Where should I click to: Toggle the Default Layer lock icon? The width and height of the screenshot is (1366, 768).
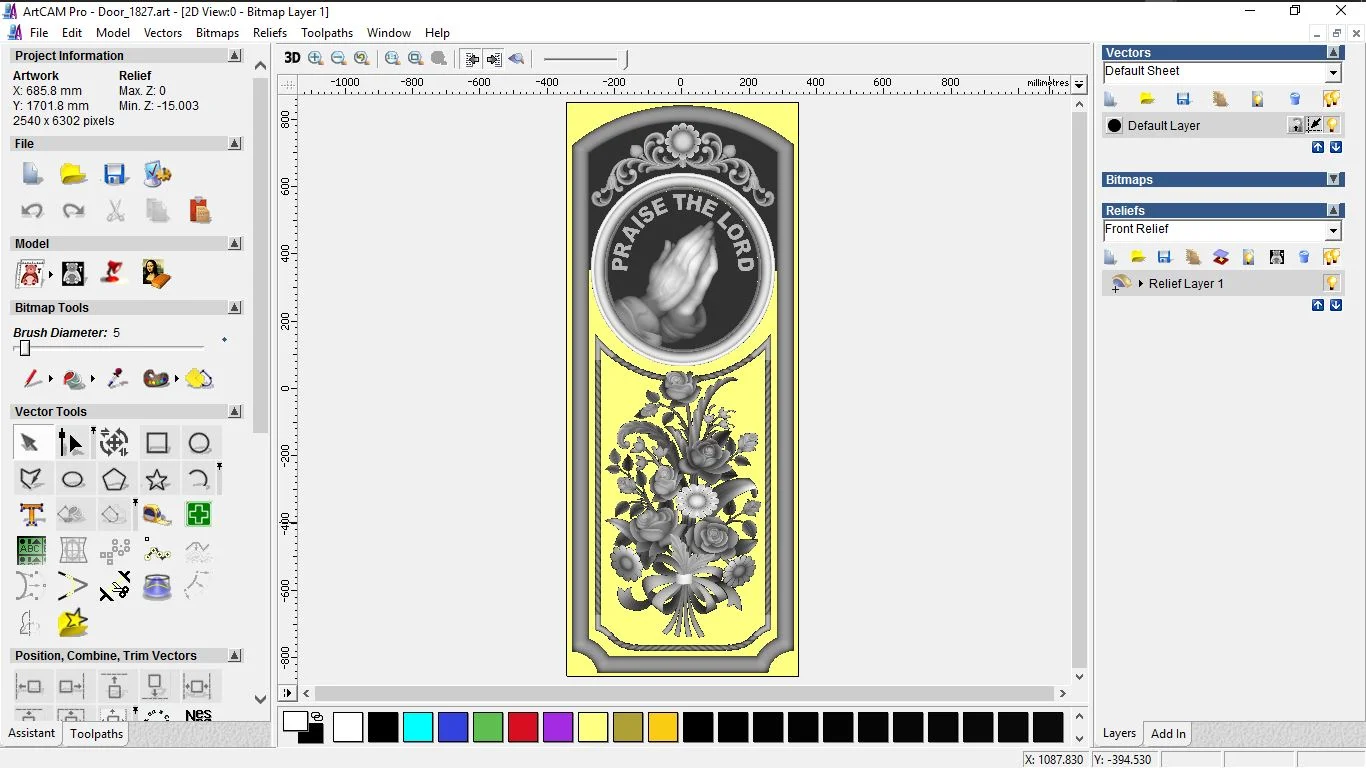coord(1296,125)
